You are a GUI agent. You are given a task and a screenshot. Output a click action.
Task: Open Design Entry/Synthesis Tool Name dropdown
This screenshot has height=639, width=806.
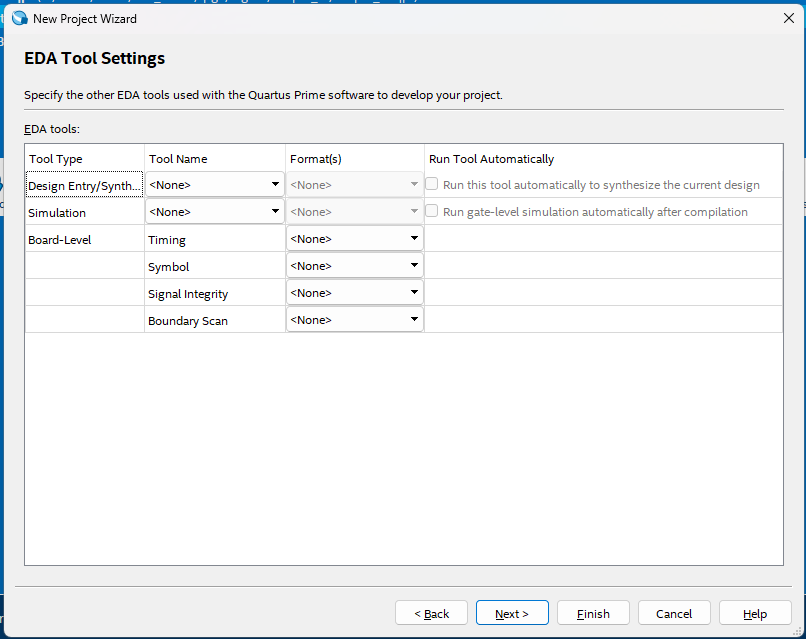[x=215, y=185]
